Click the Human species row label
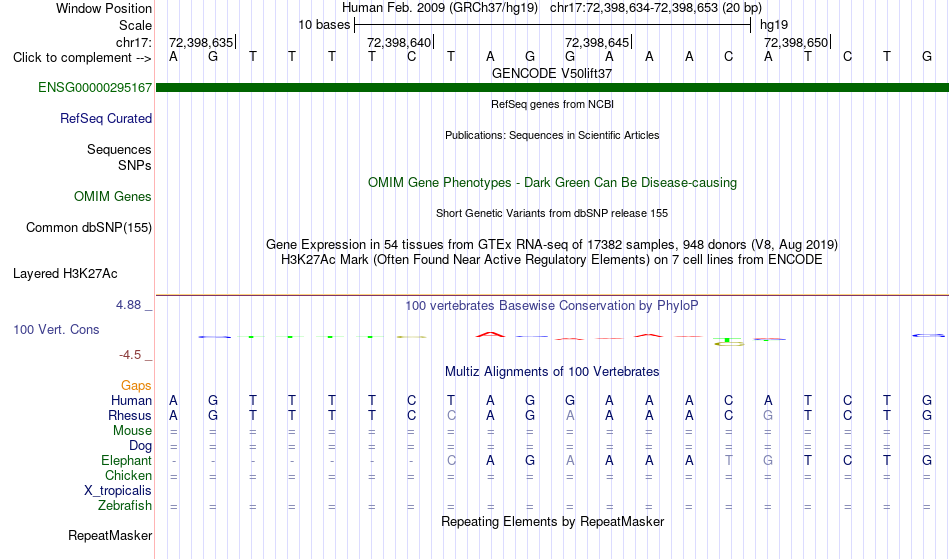Image resolution: width=950 pixels, height=559 pixels. tap(131, 400)
